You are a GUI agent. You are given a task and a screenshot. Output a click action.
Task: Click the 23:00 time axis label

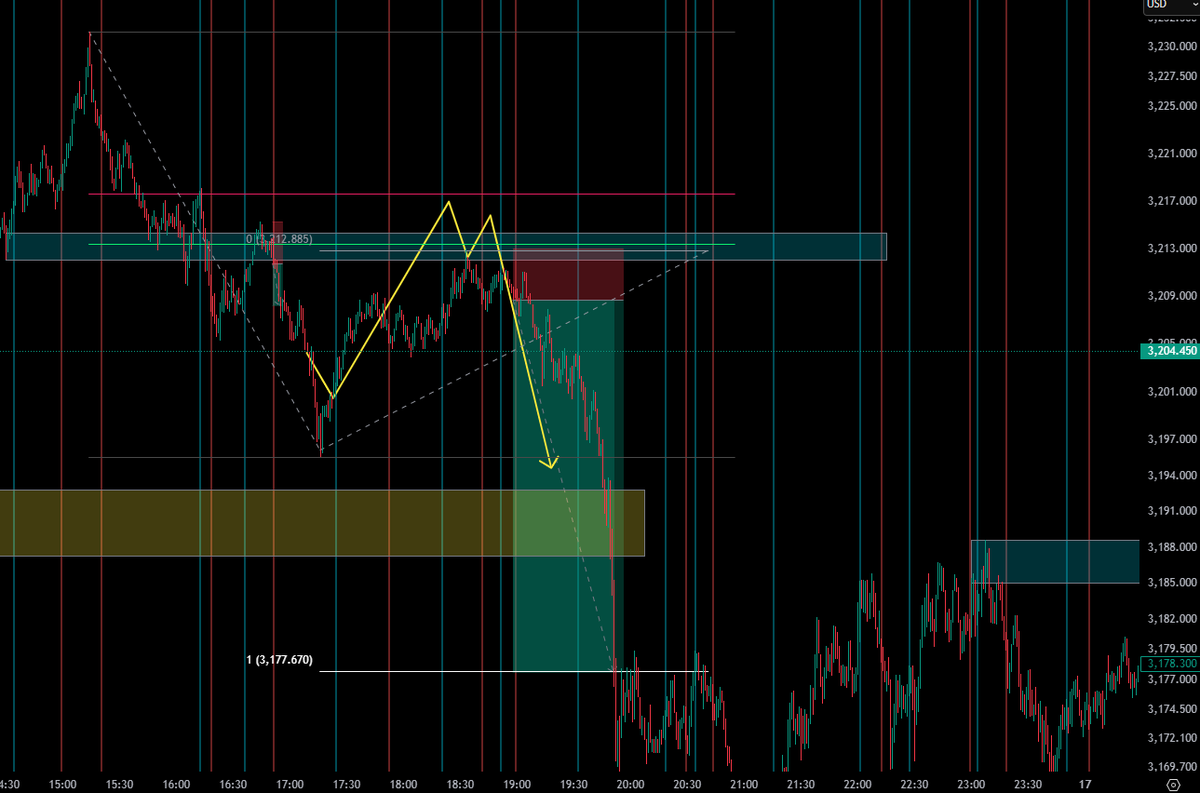click(x=972, y=784)
